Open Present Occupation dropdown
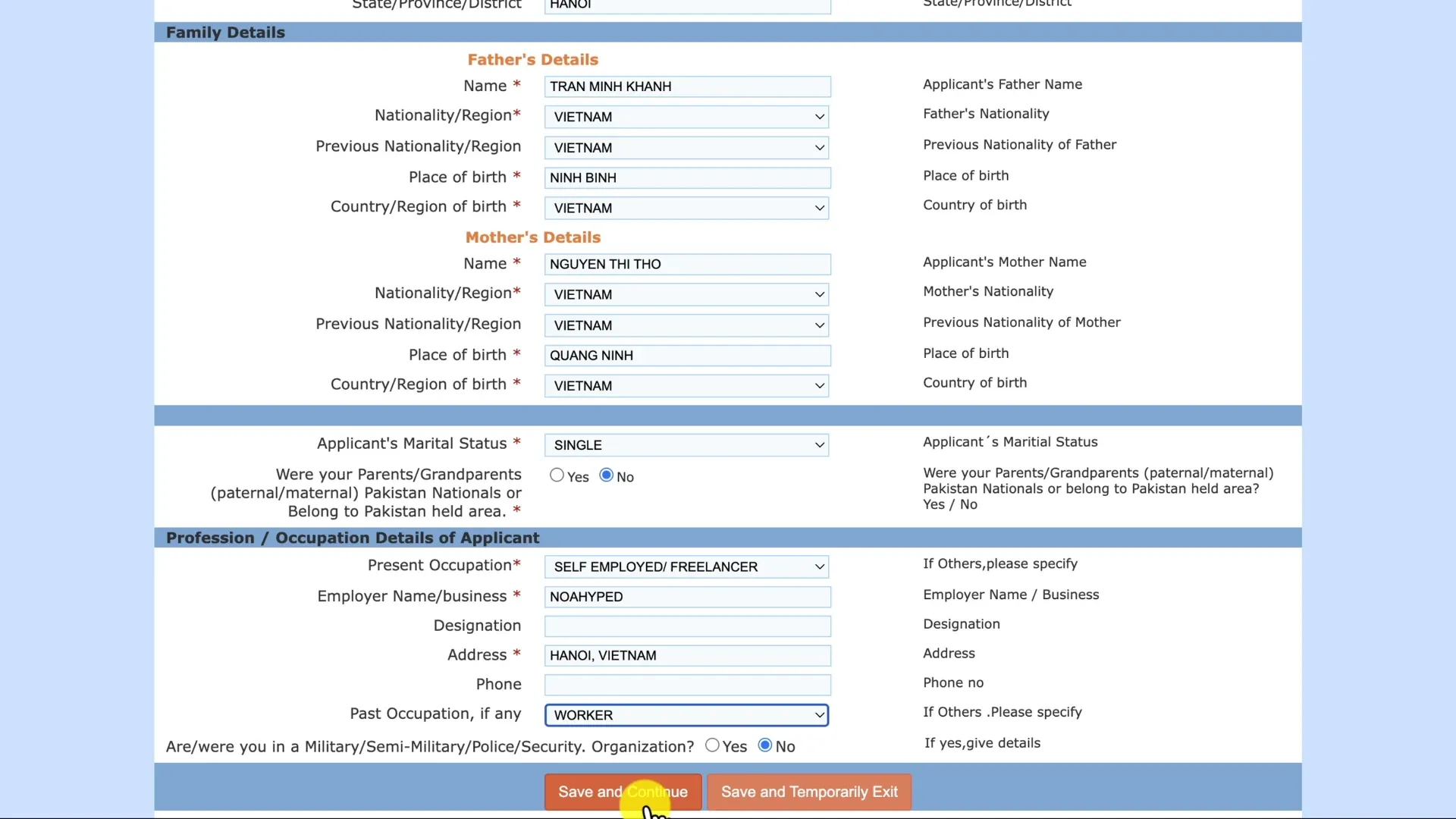This screenshot has width=1456, height=819. pos(686,566)
